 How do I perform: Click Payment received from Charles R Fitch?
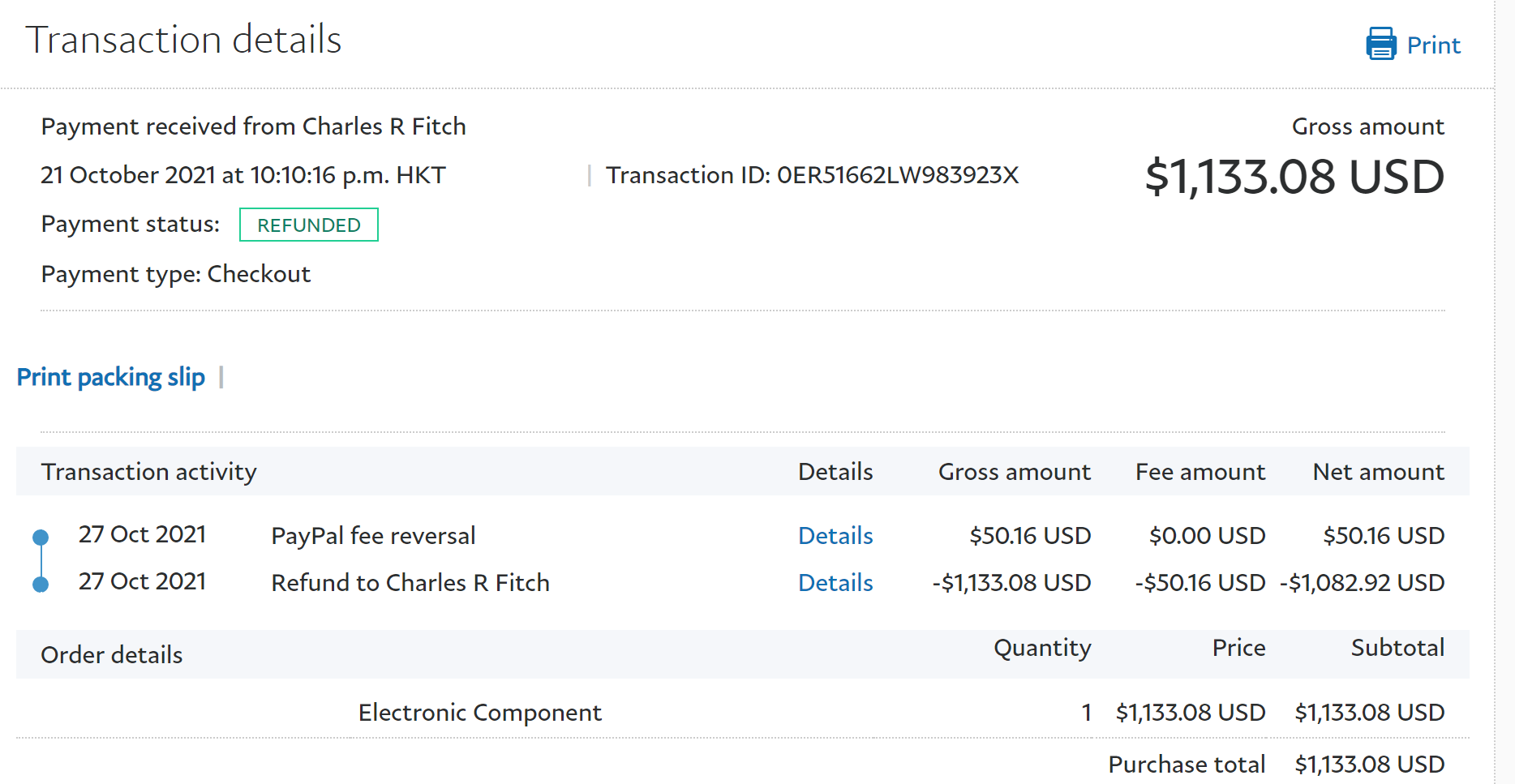253,126
